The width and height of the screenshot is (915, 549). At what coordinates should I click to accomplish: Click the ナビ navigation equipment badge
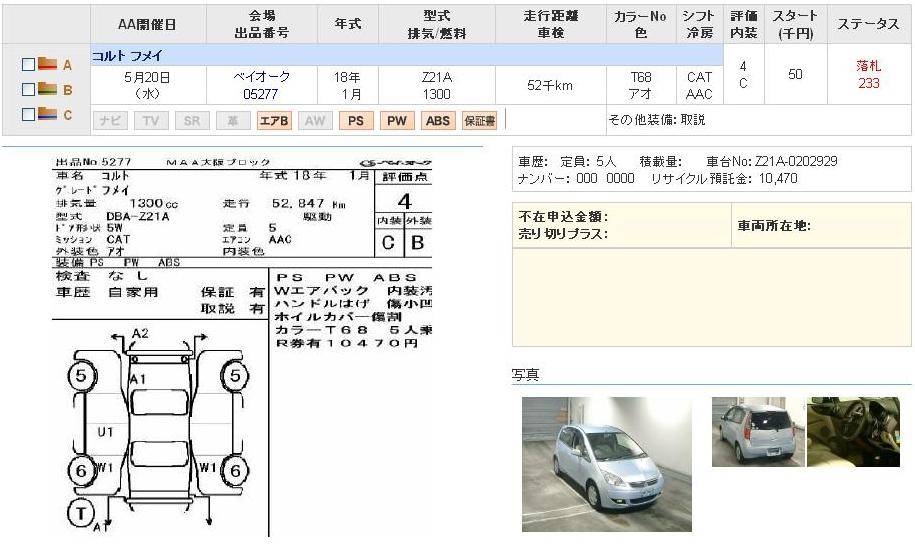click(x=110, y=120)
